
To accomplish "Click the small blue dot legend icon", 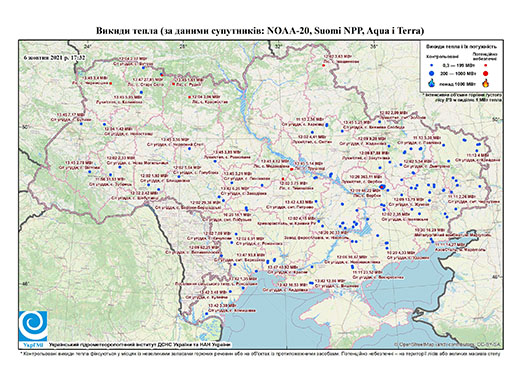I will 432,66.
